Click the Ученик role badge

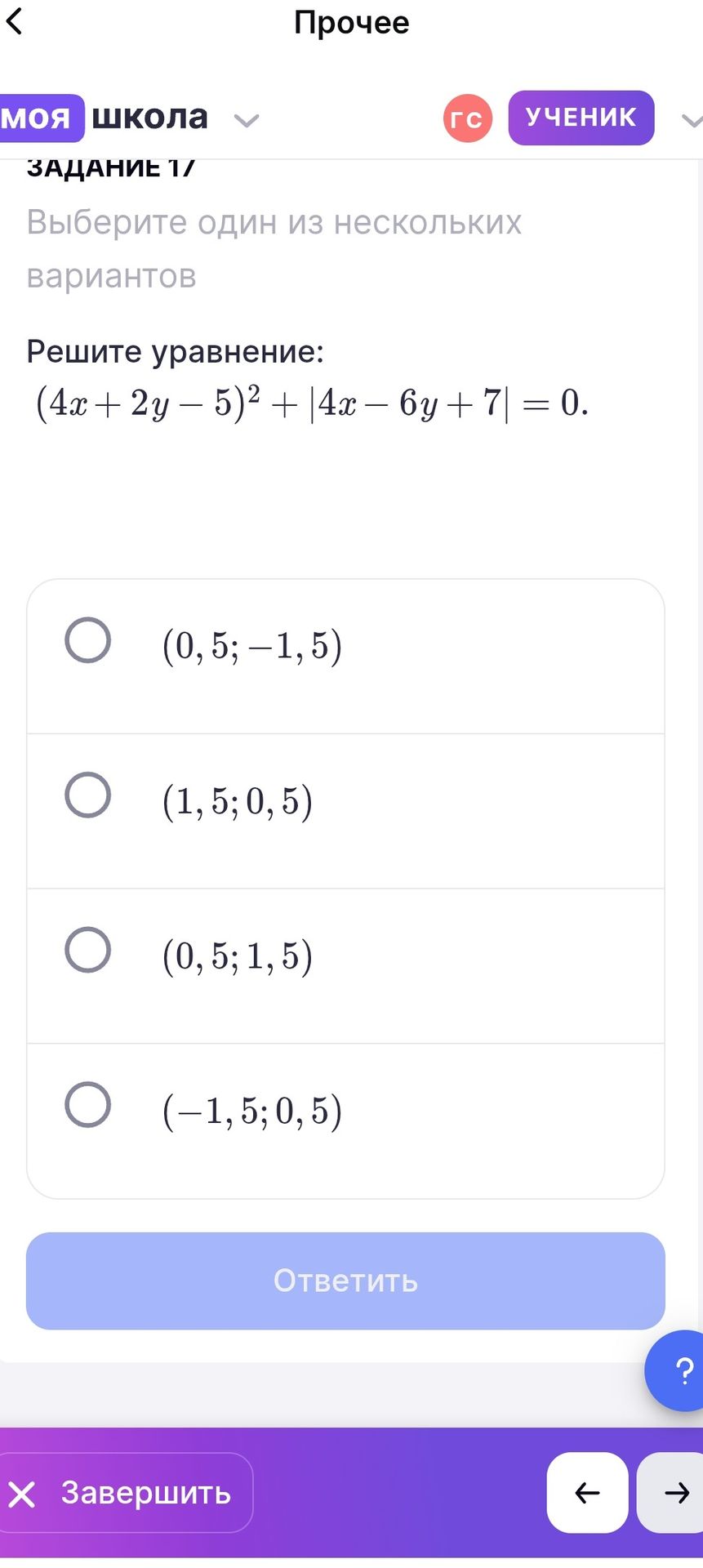(x=581, y=118)
